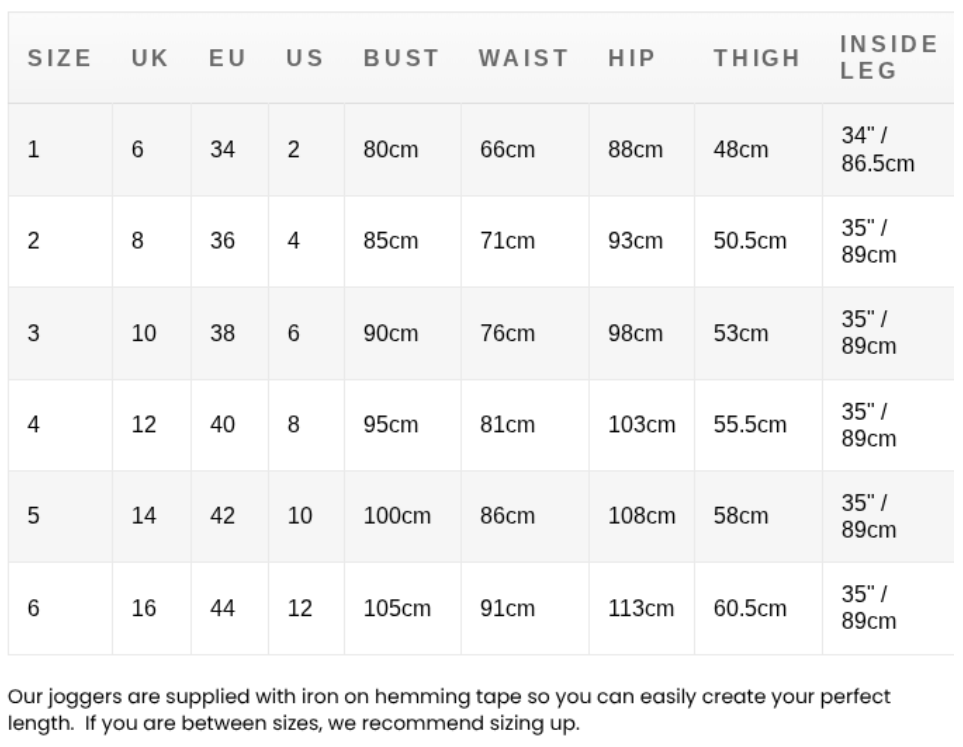
Task: Click the 100cm bust measurement
Action: click(x=396, y=516)
